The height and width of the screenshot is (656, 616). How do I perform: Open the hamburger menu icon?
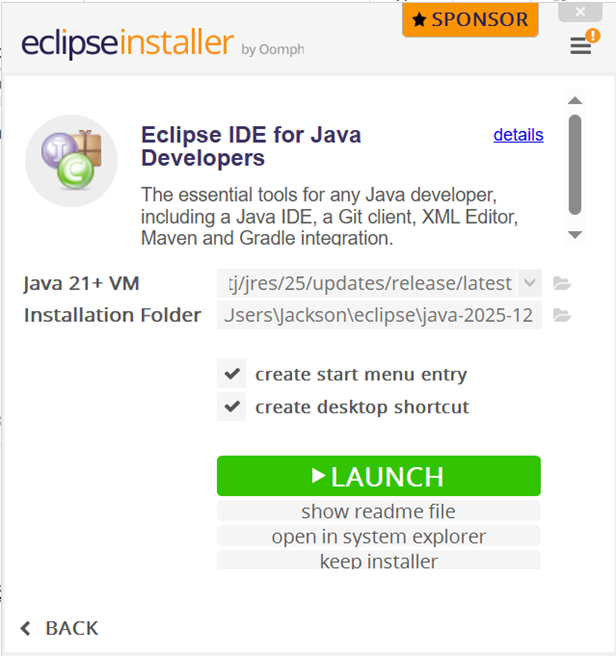click(x=580, y=45)
